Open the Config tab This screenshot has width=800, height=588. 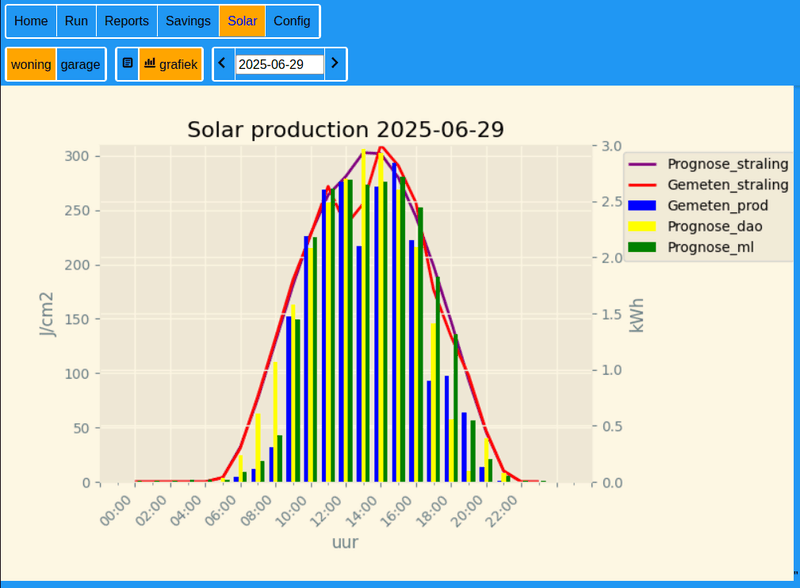[x=292, y=21]
